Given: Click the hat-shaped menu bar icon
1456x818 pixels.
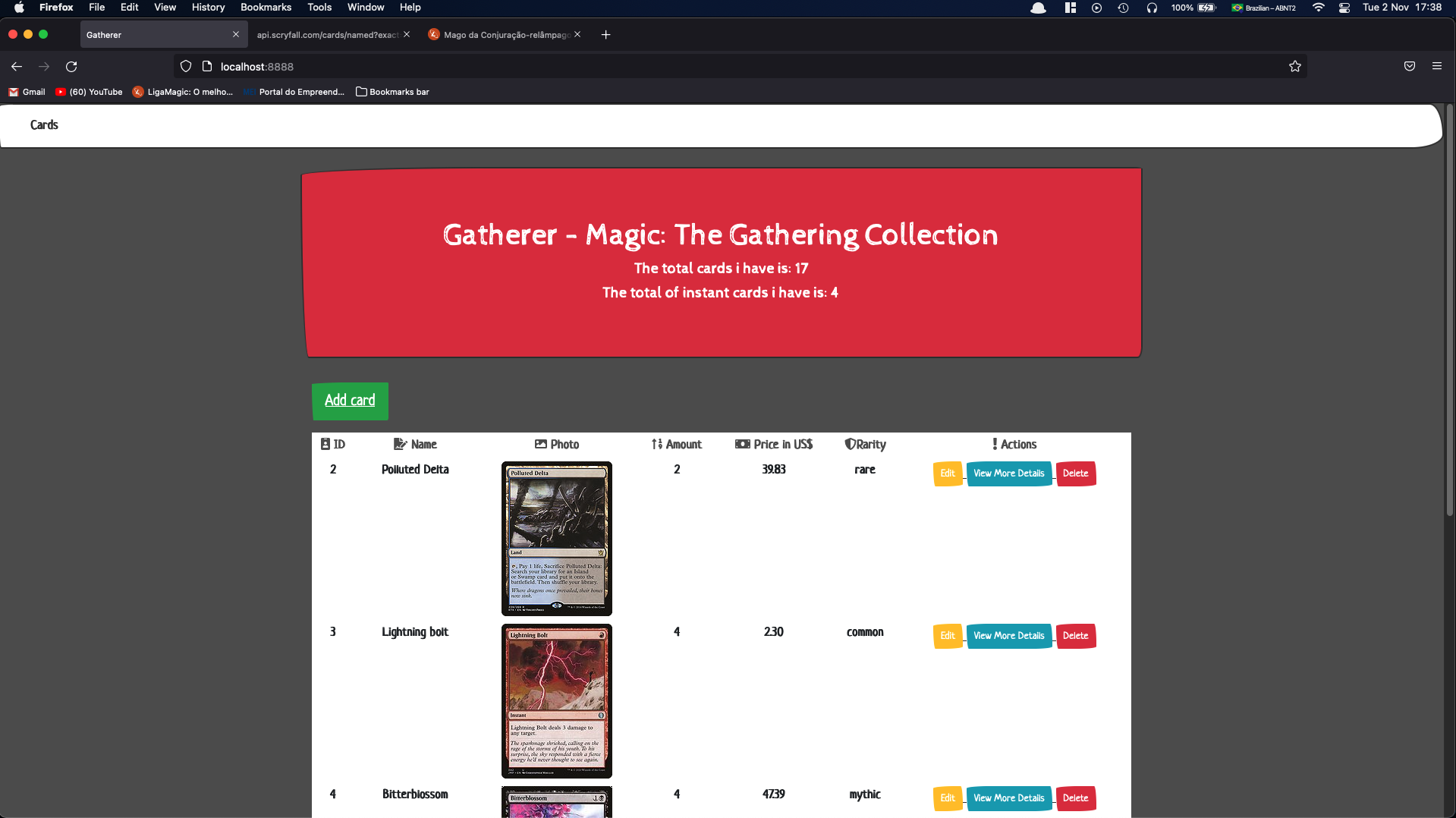Looking at the screenshot, I should click(x=1039, y=8).
